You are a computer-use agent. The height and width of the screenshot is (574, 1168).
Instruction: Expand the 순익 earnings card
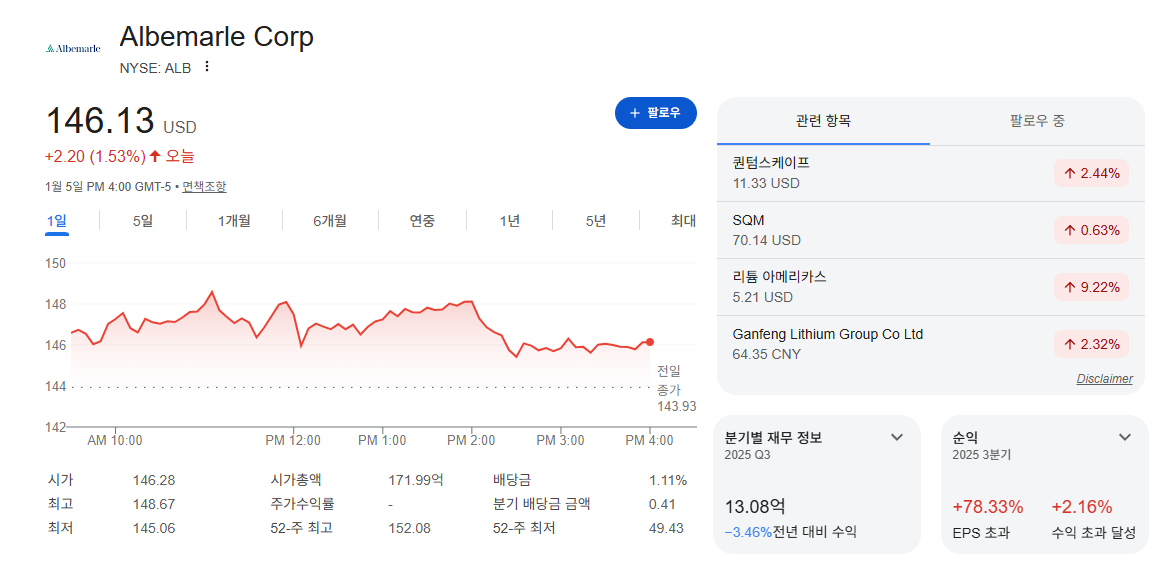(1125, 437)
